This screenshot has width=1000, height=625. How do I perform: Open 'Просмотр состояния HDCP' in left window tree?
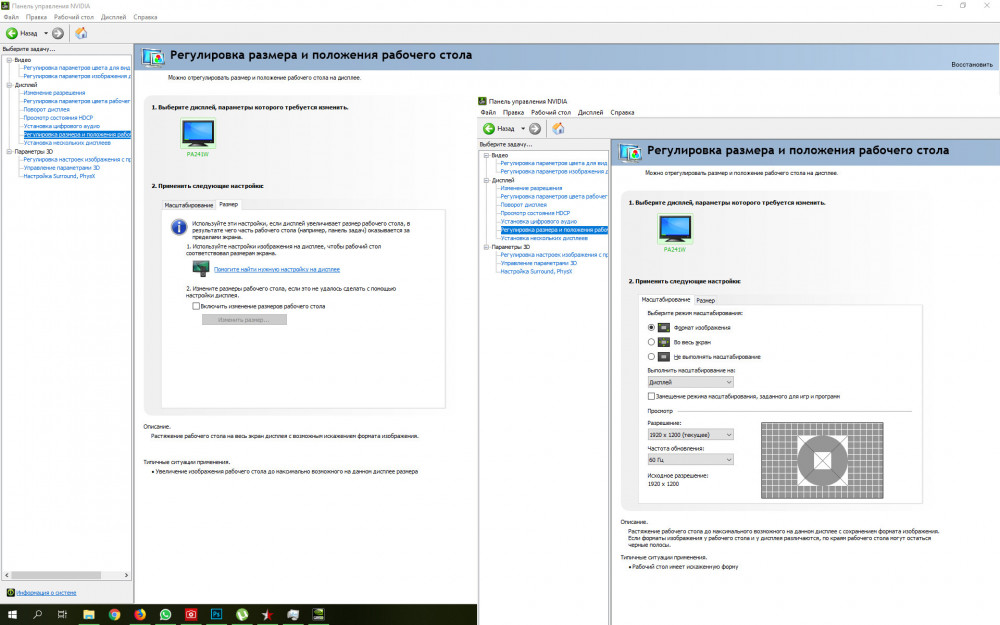pyautogui.click(x=58, y=117)
